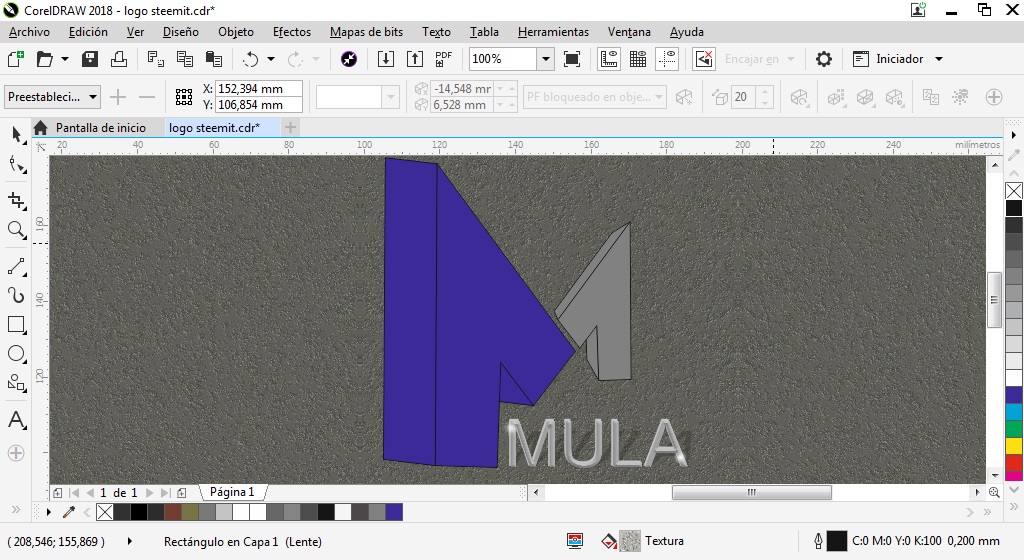The image size is (1024, 560).
Task: Pick the red swatch in right palette
Action: pos(1014,463)
